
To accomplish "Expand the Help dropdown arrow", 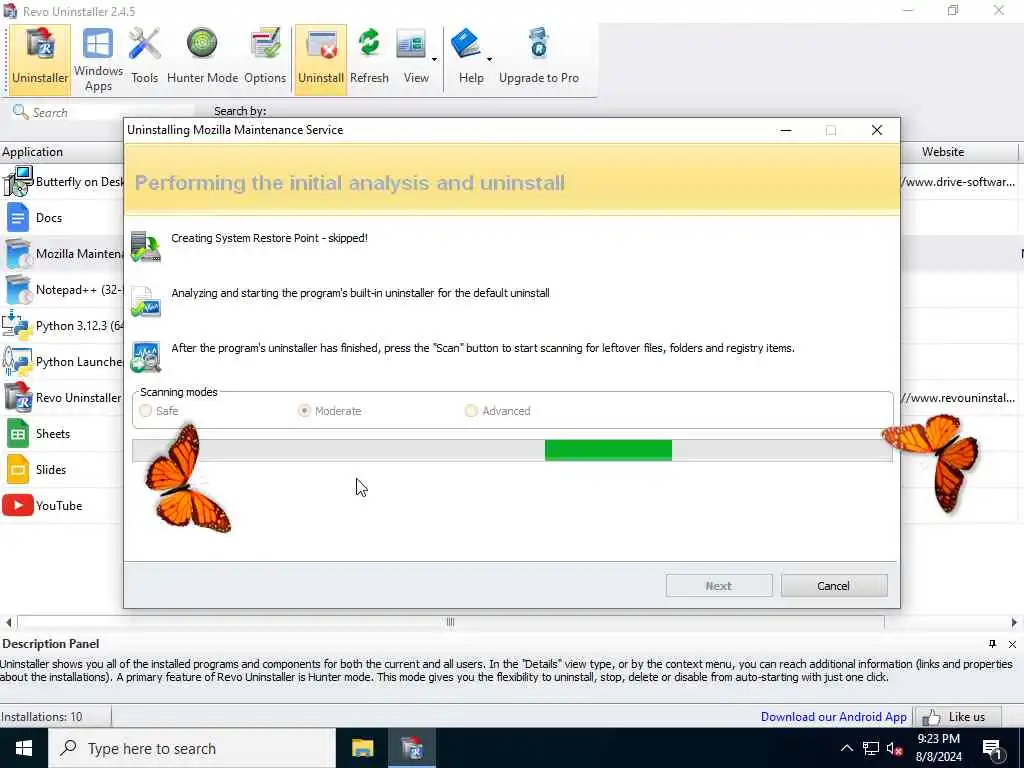I will coord(489,59).
